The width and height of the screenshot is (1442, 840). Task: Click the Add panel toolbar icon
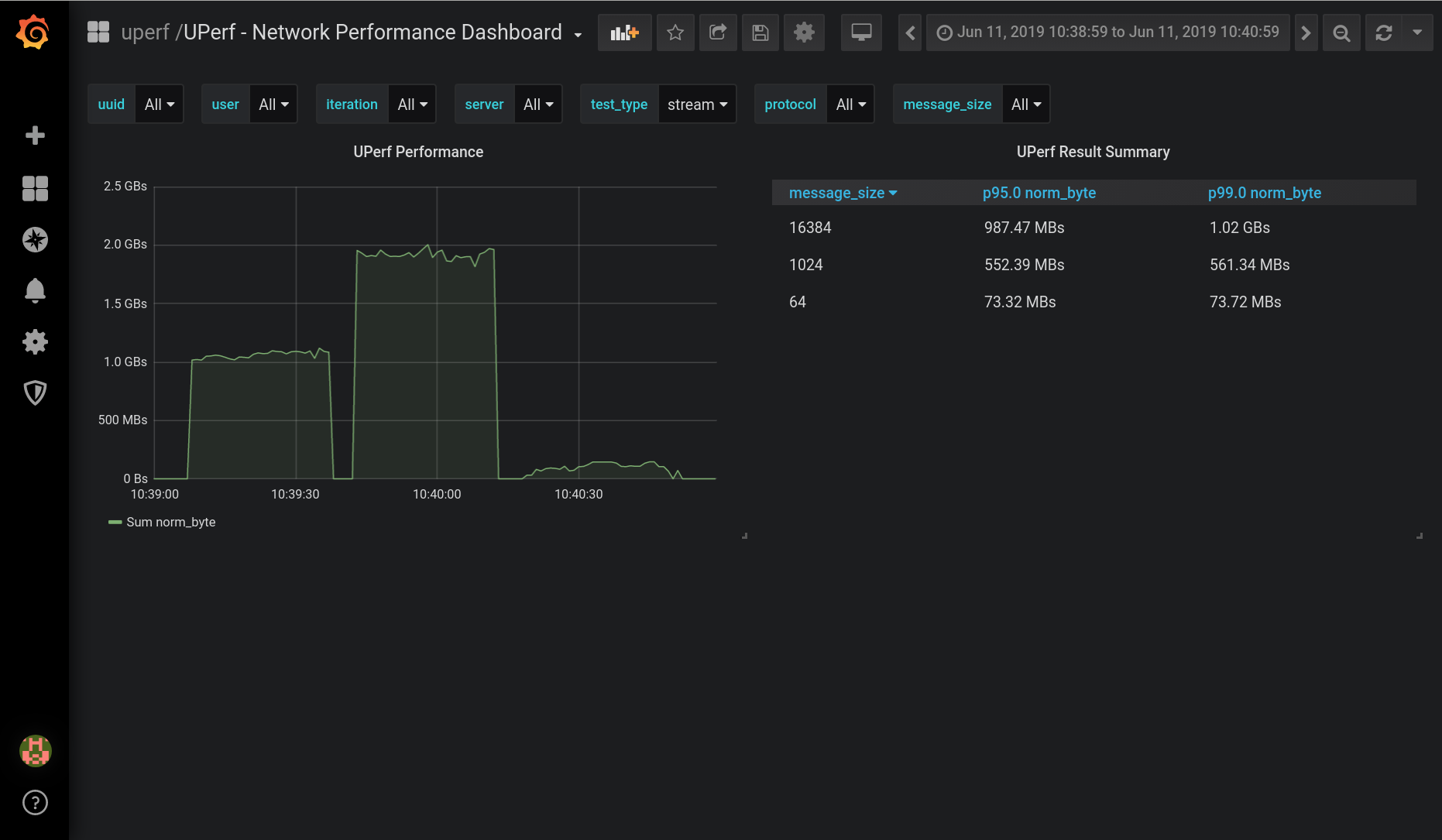pyautogui.click(x=624, y=33)
